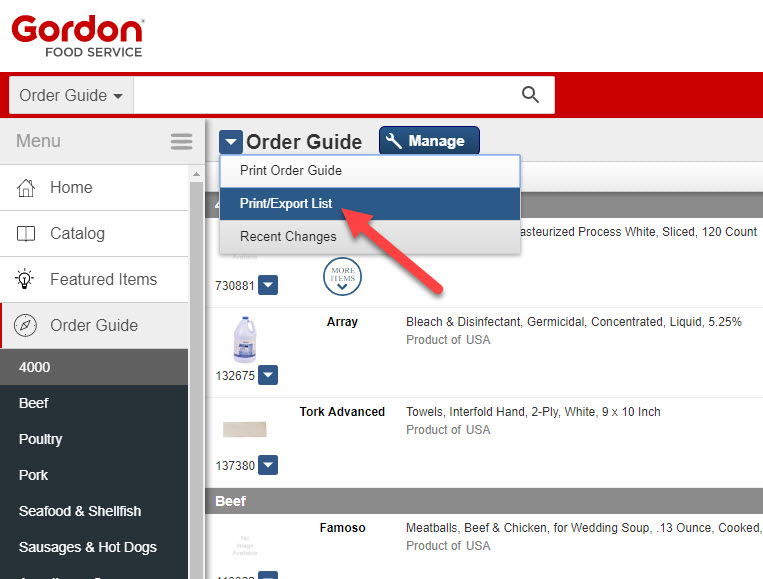Click the Order Guide compass icon
The height and width of the screenshot is (579, 763).
coord(25,325)
